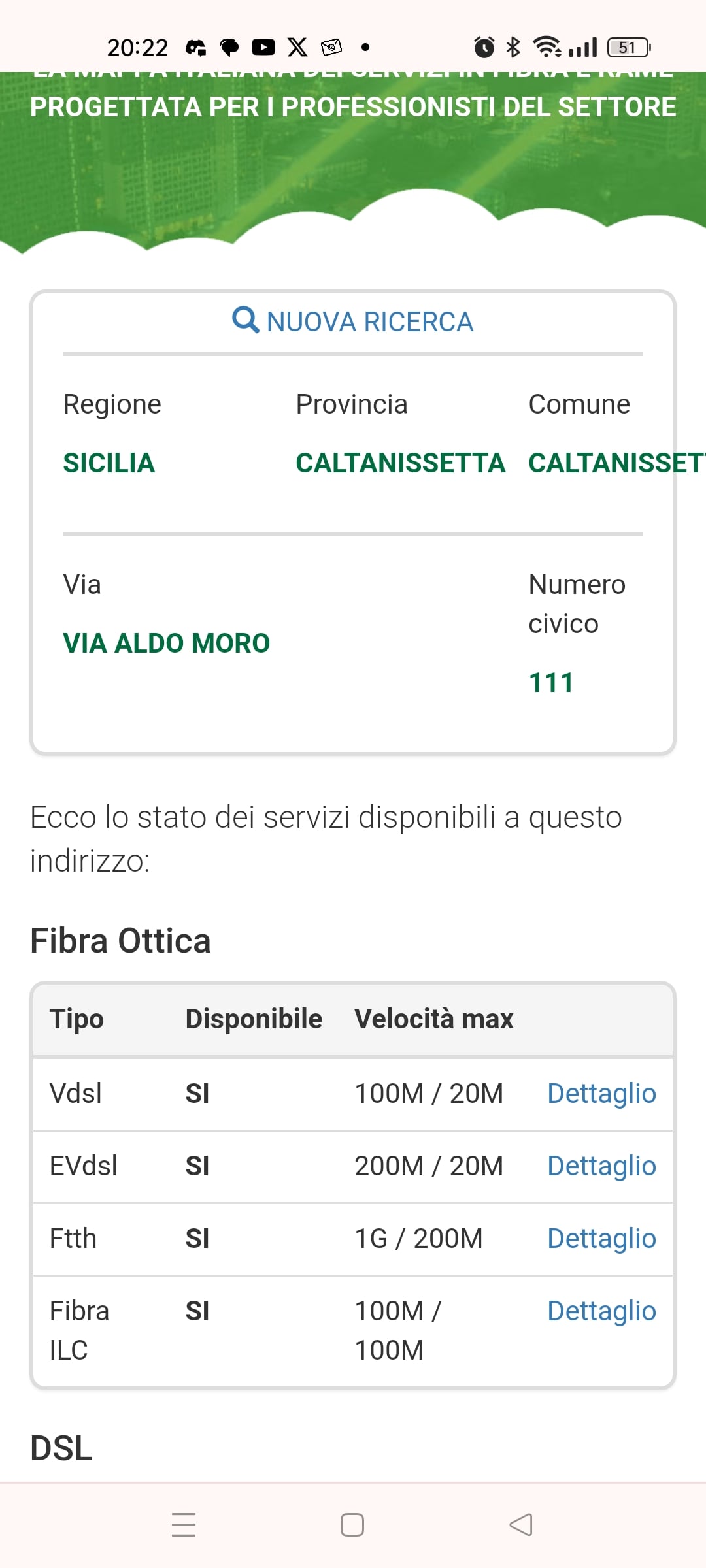The image size is (706, 1568).
Task: Go back with the triangle navigation icon
Action: (521, 1525)
